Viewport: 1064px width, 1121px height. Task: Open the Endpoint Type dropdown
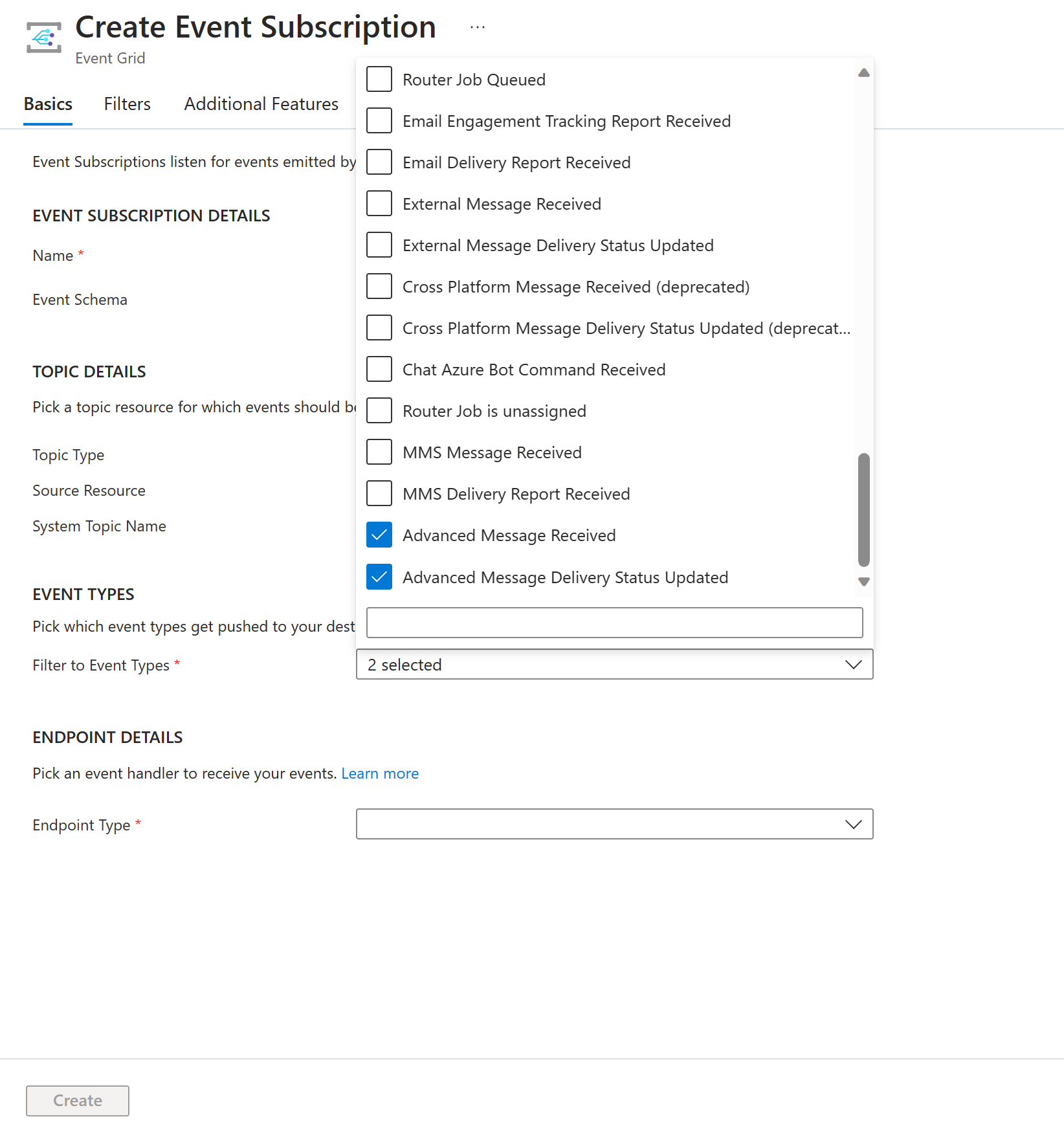pyautogui.click(x=614, y=824)
